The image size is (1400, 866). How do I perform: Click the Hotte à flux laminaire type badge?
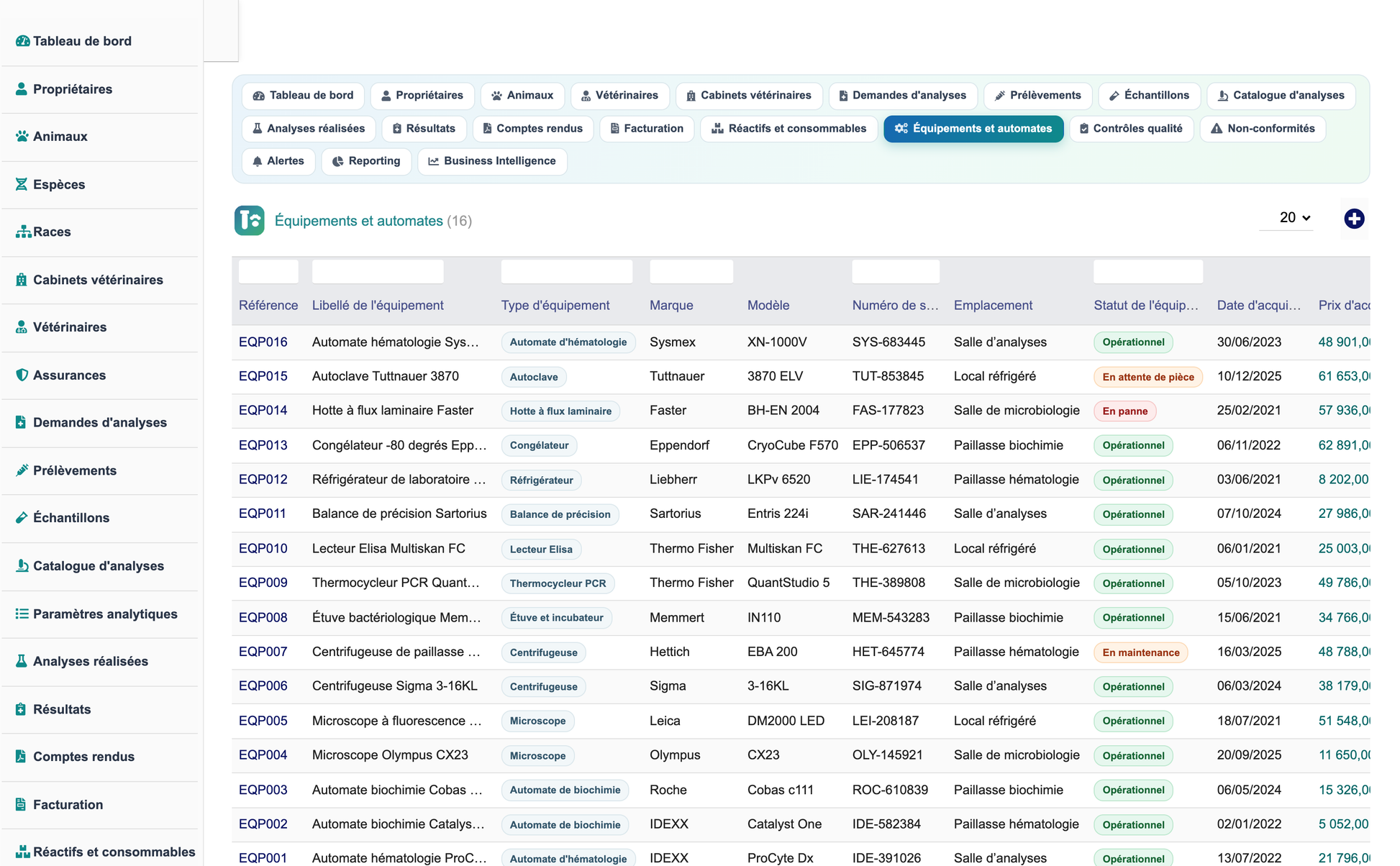560,411
